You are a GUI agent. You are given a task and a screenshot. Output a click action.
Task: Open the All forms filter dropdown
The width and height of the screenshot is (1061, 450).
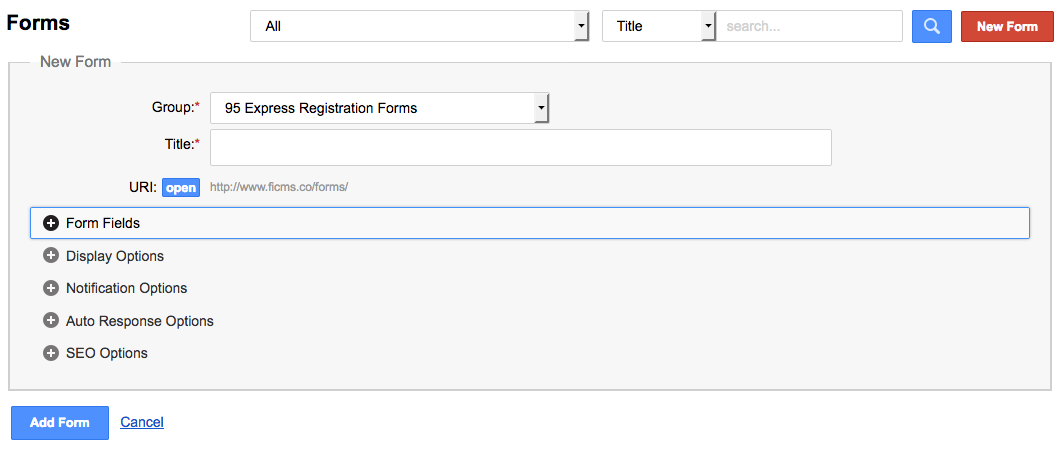coord(419,26)
